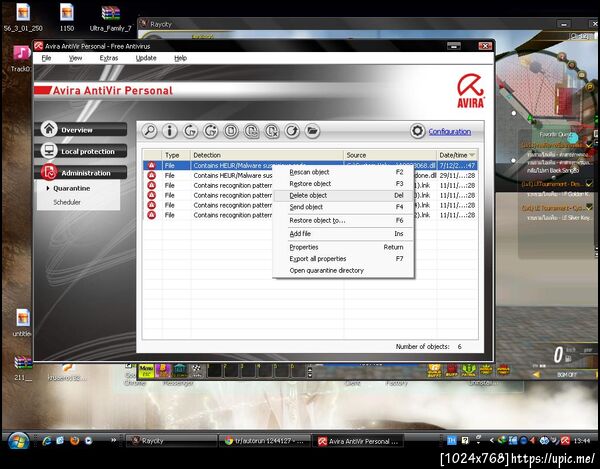Click the Windows Start orb
600x469 pixels.
18,441
